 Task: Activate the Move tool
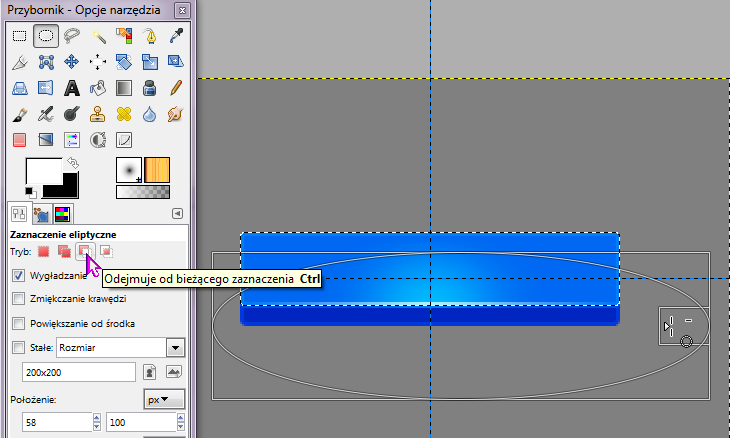pyautogui.click(x=72, y=62)
